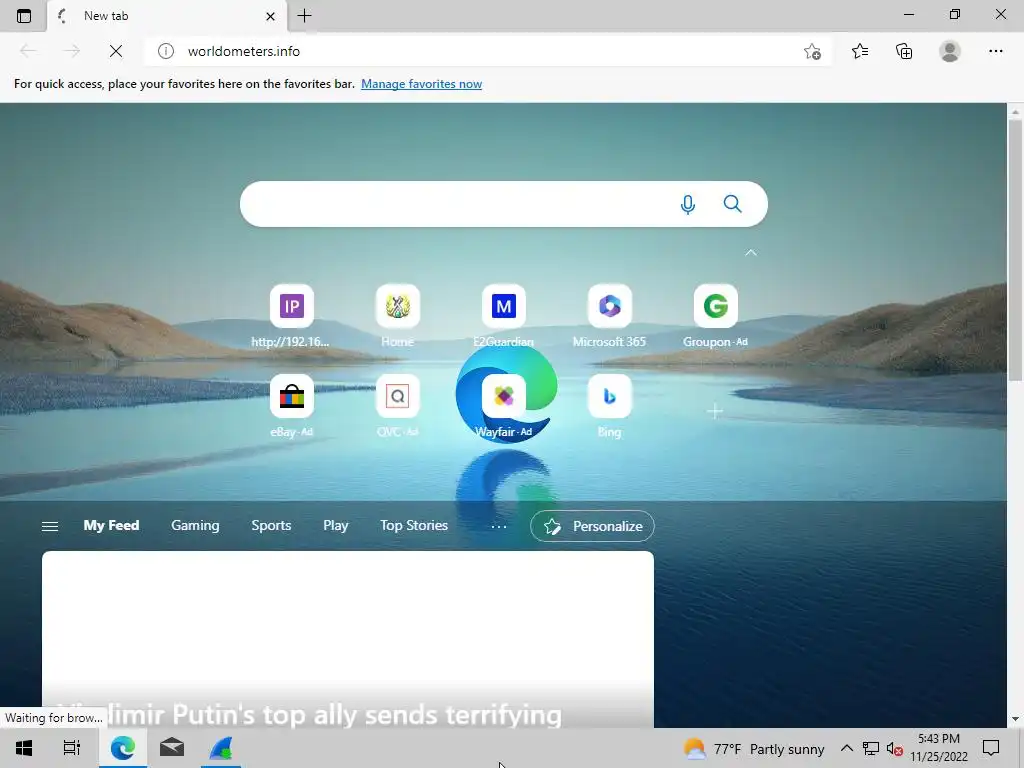The width and height of the screenshot is (1024, 768).
Task: Open the Home quick link tile
Action: click(x=398, y=315)
